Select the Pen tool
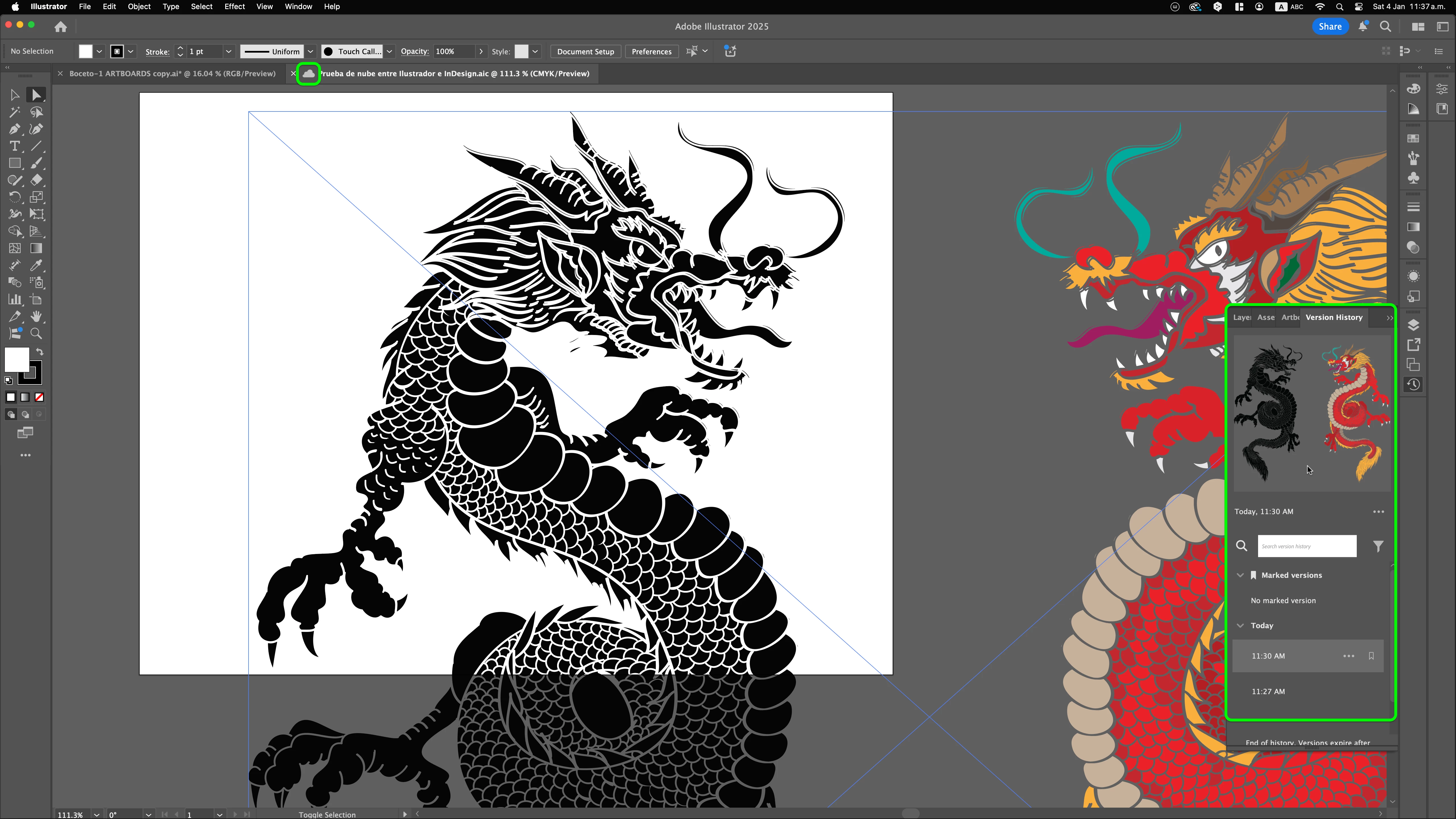The image size is (1456, 819). coord(15,129)
